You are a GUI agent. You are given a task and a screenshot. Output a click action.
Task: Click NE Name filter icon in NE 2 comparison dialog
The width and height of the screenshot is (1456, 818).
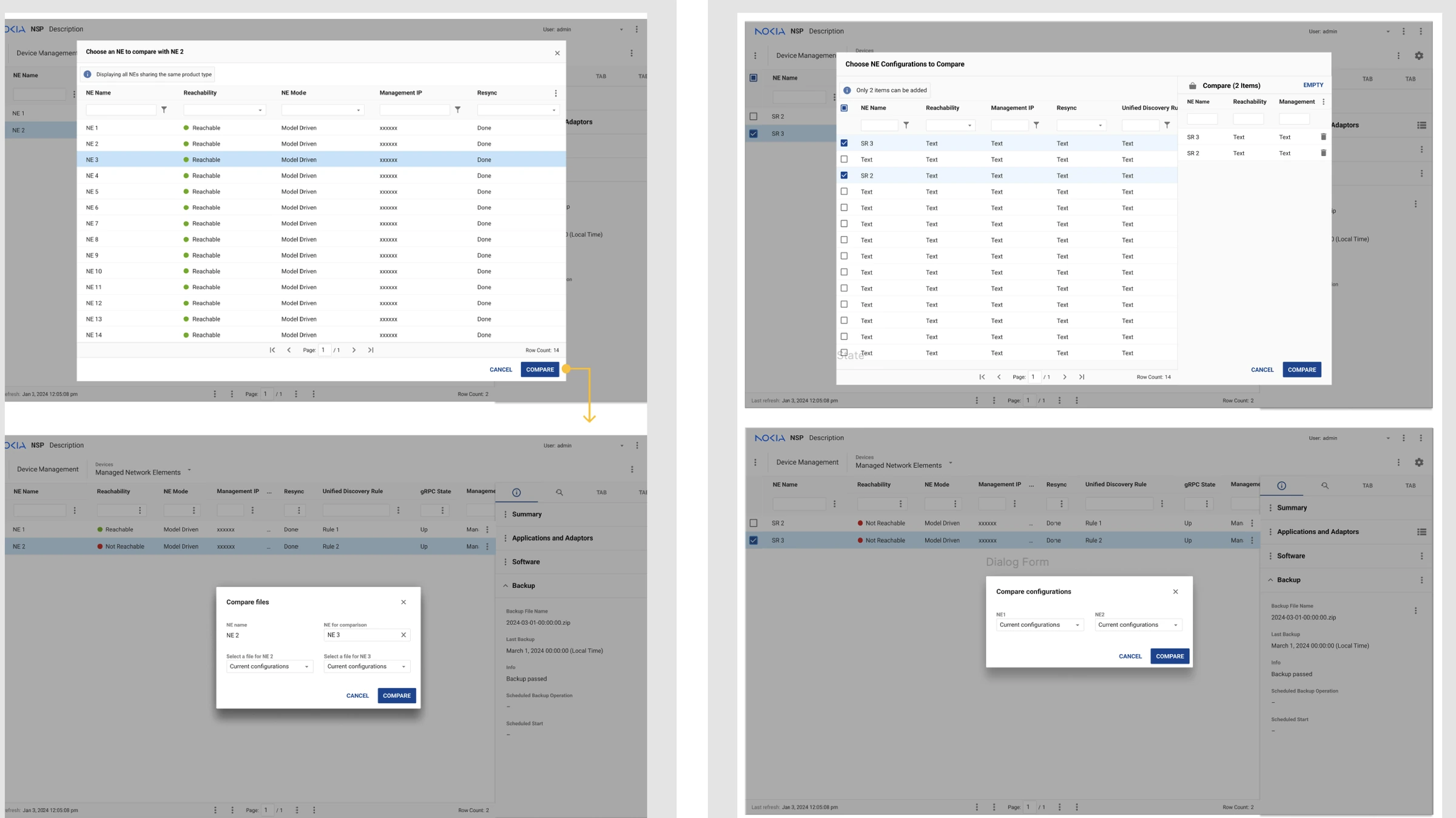coord(164,110)
